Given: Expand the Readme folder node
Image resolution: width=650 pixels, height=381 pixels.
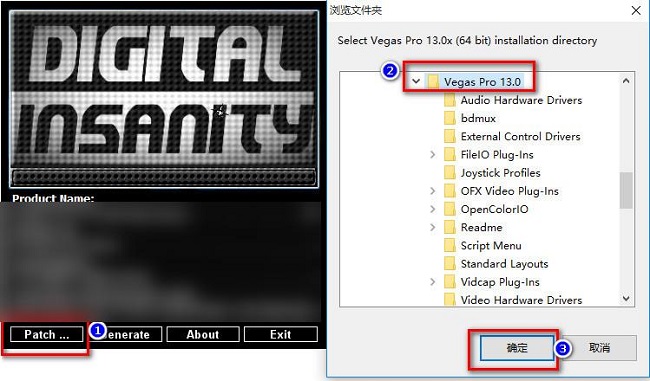Looking at the screenshot, I should (433, 228).
